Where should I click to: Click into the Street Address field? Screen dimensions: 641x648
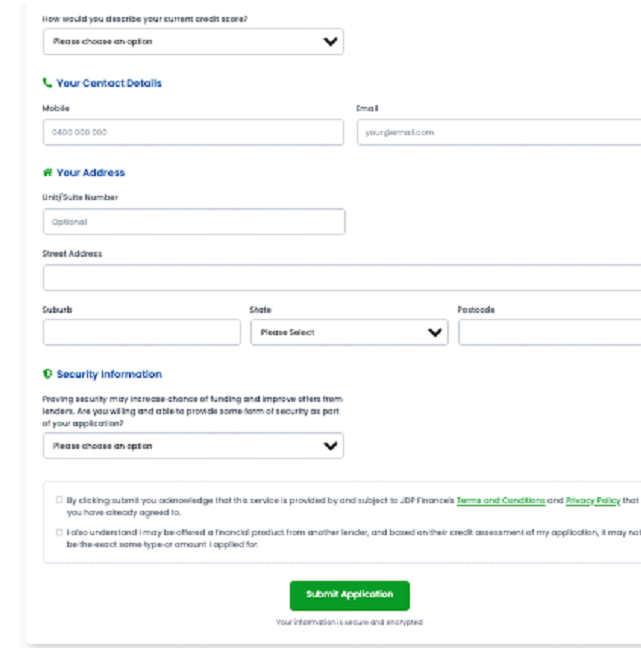click(342, 277)
